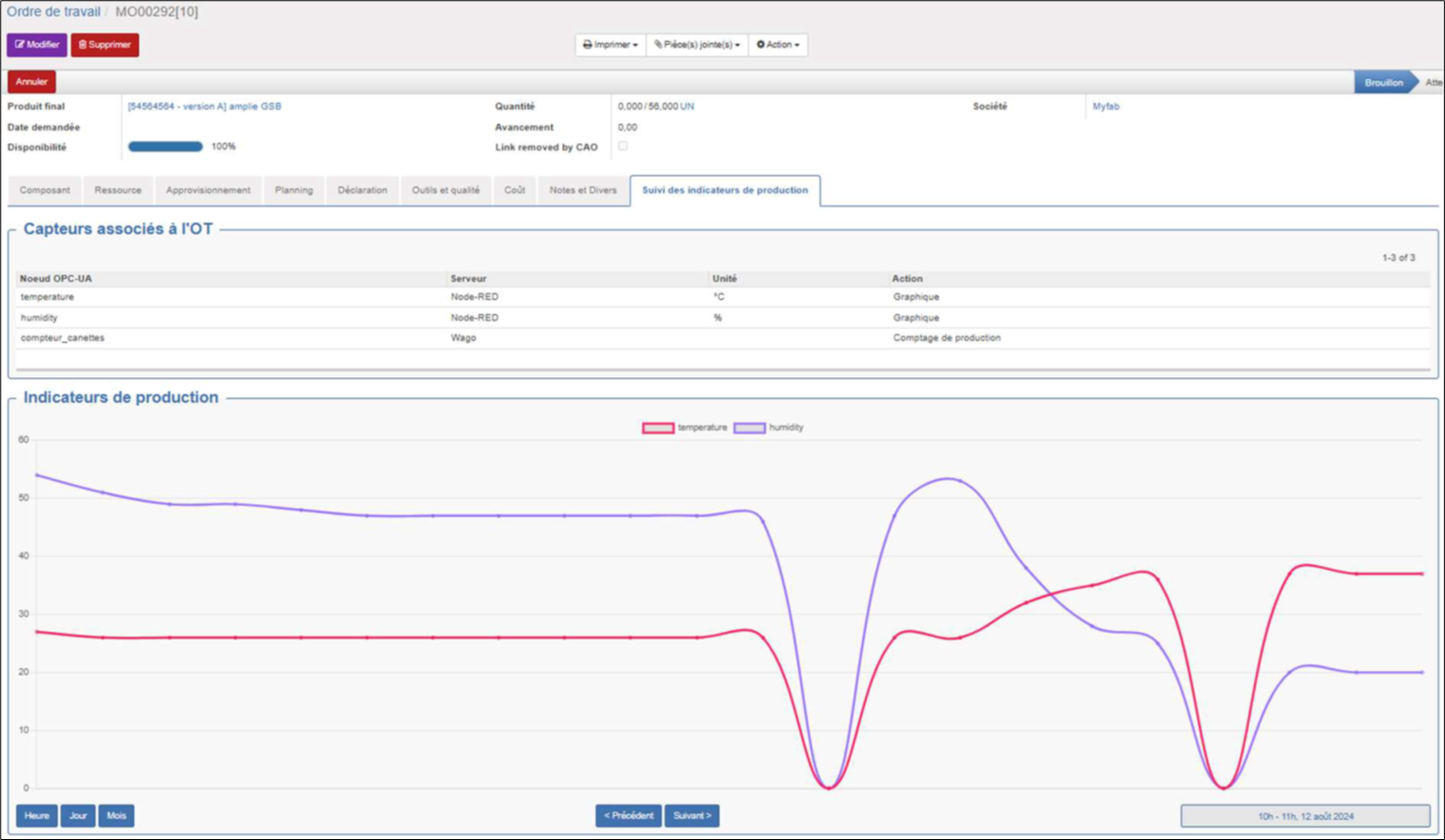The width and height of the screenshot is (1445, 840).
Task: Expand the Pièce(s) jointe(s) attachments dropdown
Action: [x=697, y=45]
